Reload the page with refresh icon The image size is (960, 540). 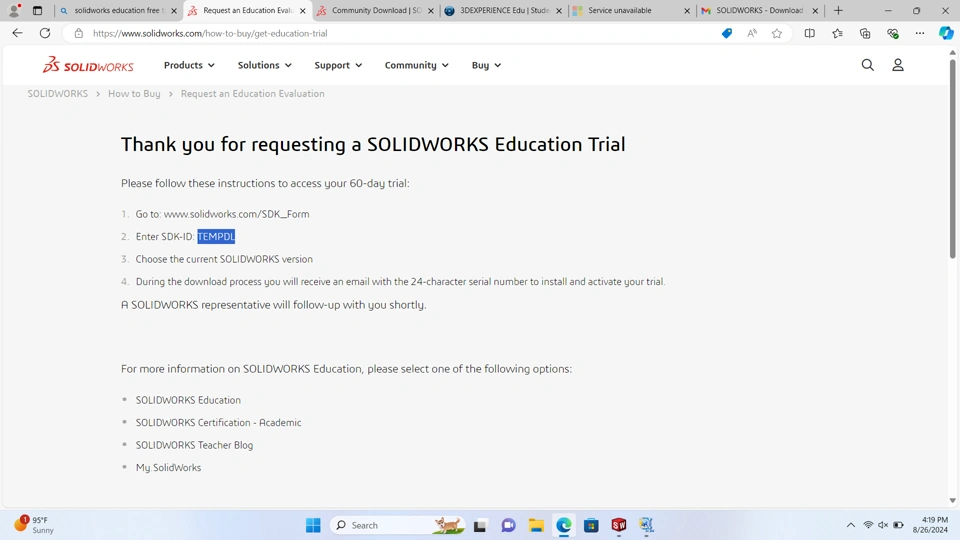click(45, 33)
